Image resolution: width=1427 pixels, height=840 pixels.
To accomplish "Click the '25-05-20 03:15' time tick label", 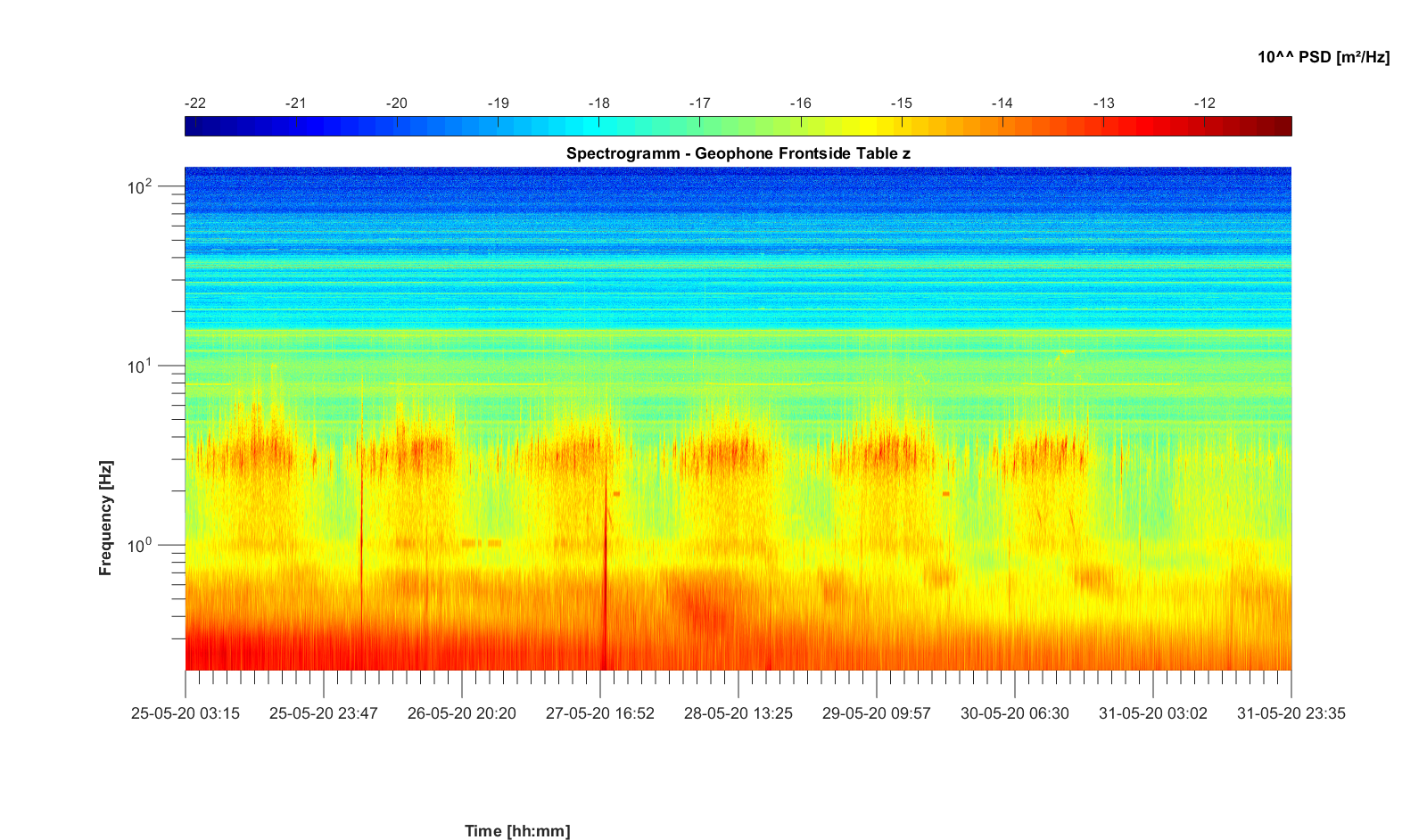I will click(x=186, y=713).
